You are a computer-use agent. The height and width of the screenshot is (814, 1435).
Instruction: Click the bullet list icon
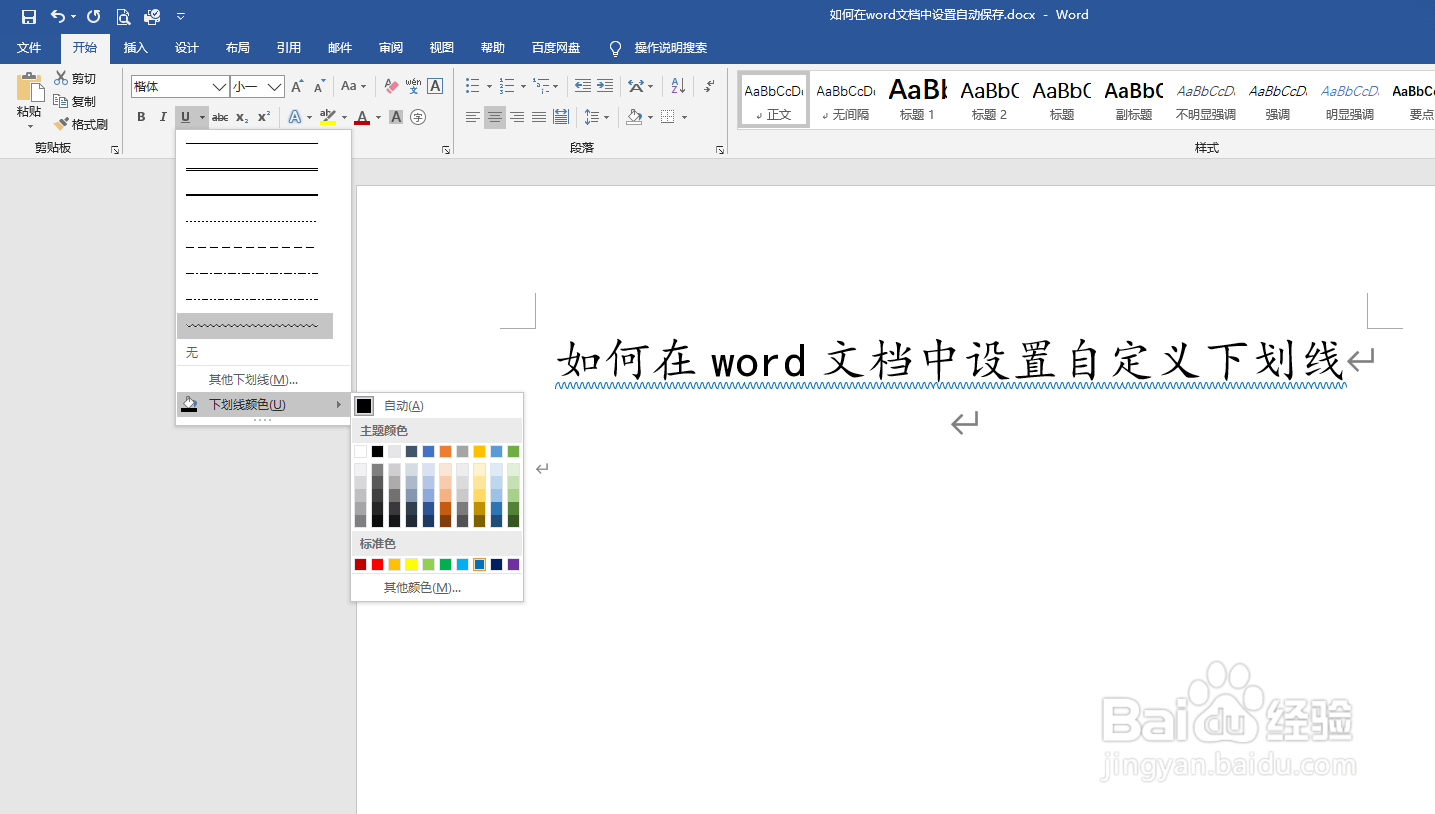pos(473,87)
